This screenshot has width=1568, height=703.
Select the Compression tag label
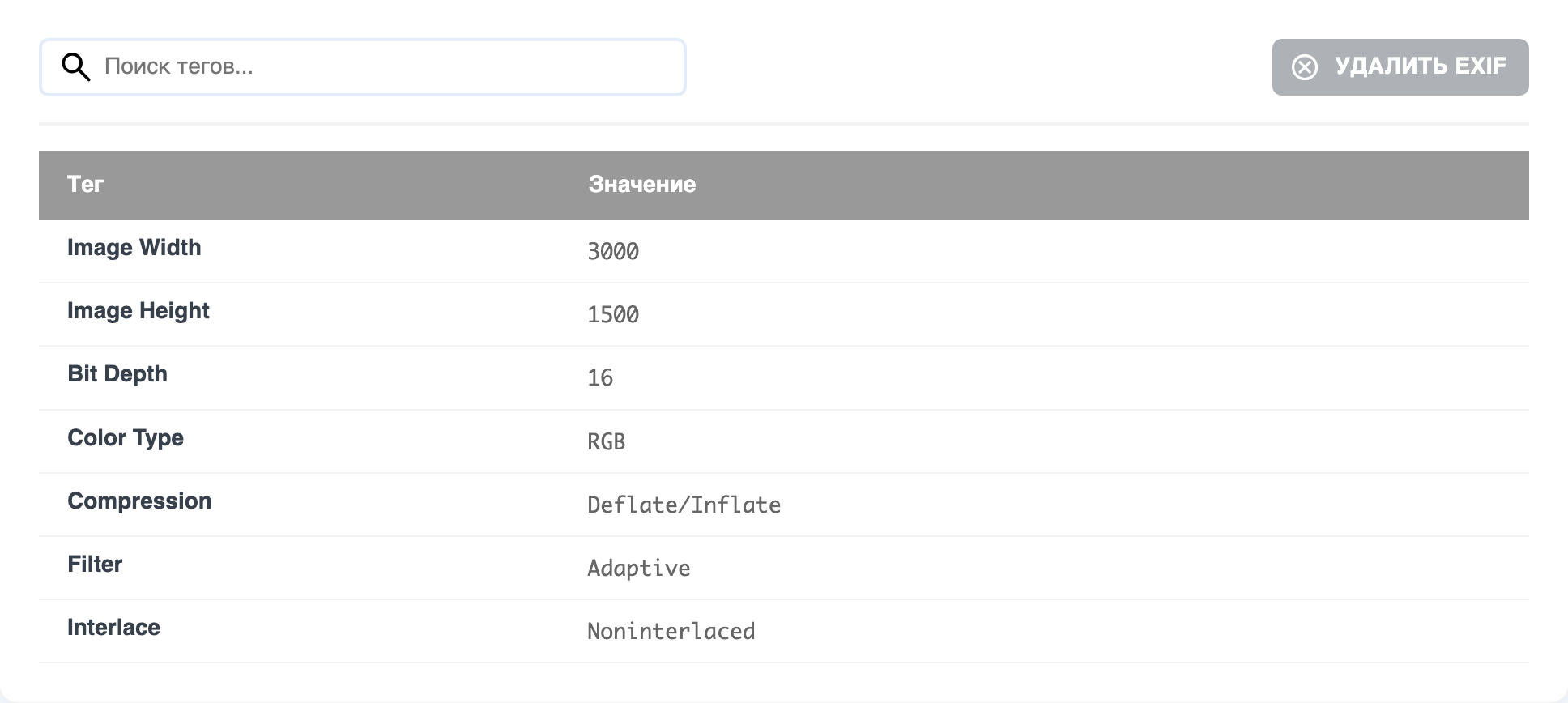coord(139,501)
